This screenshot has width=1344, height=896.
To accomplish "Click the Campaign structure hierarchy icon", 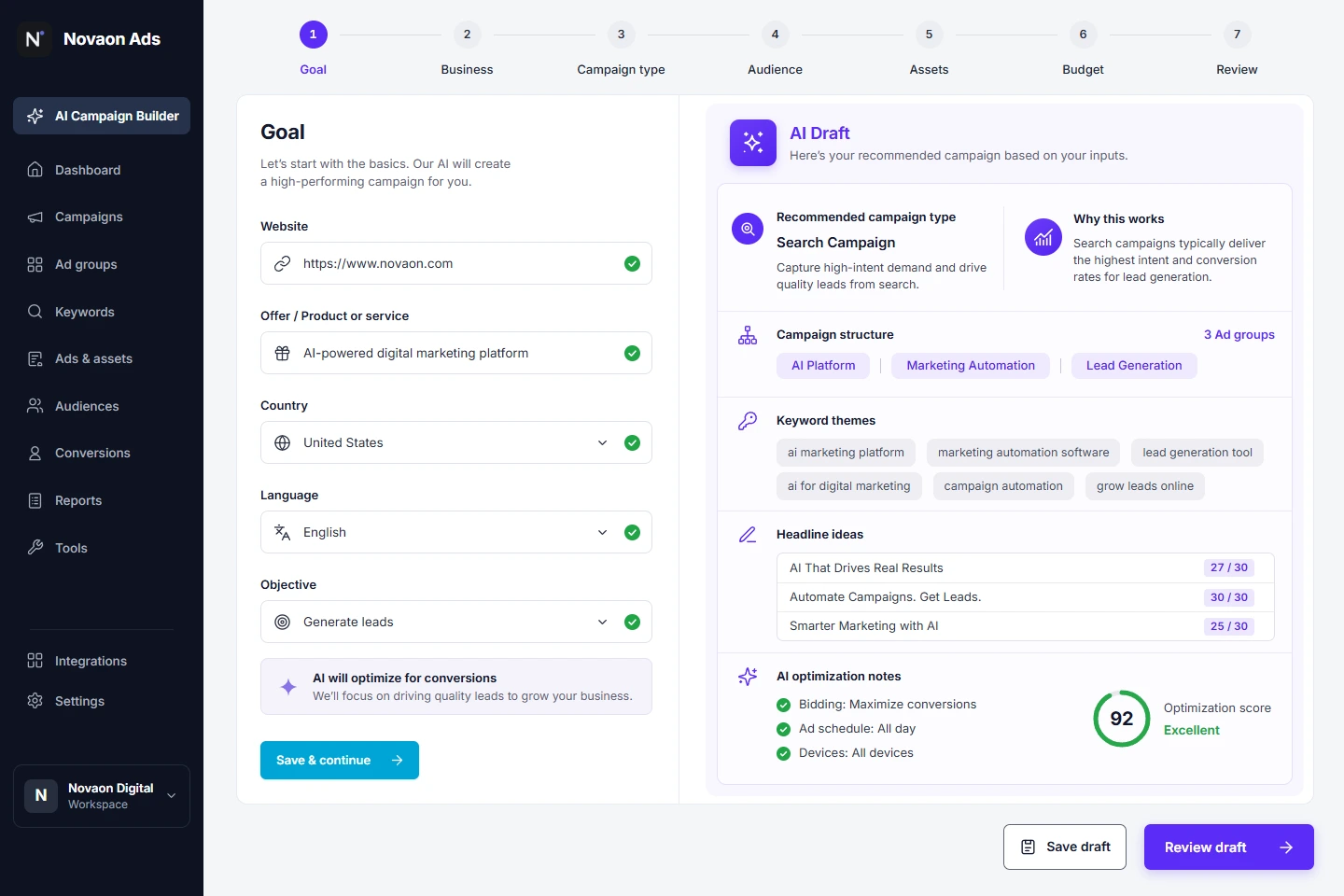I will pos(748,335).
